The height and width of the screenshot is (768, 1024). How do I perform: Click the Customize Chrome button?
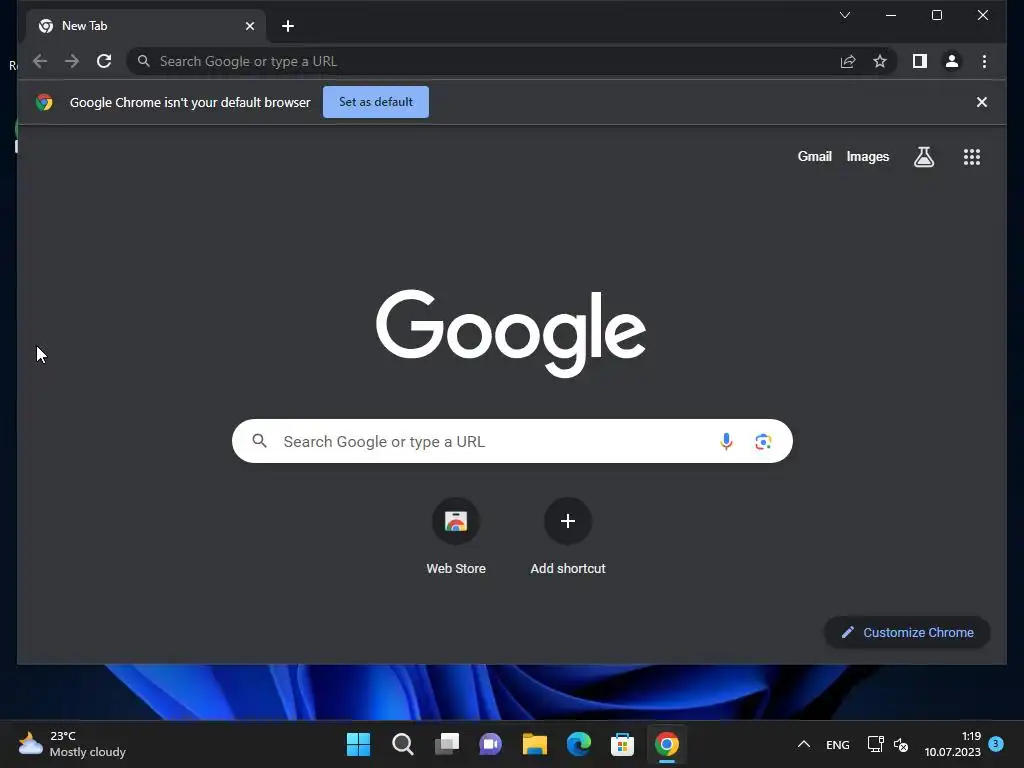907,632
